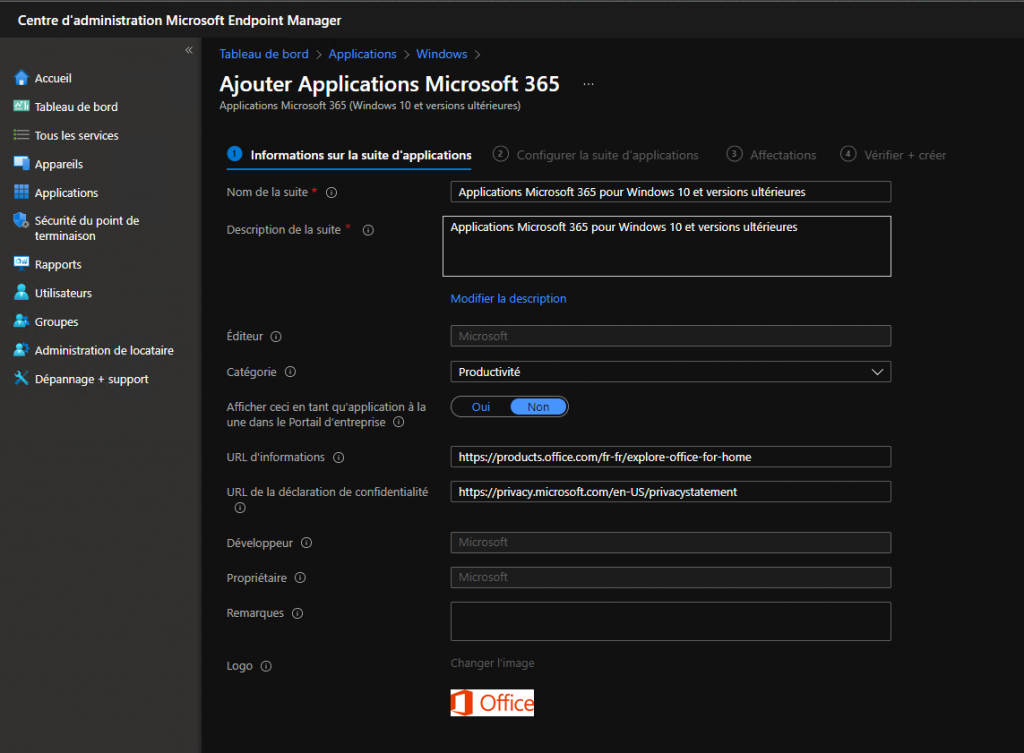Click info icon for Portail d'entreprise option
The width and height of the screenshot is (1024, 753).
click(x=398, y=422)
